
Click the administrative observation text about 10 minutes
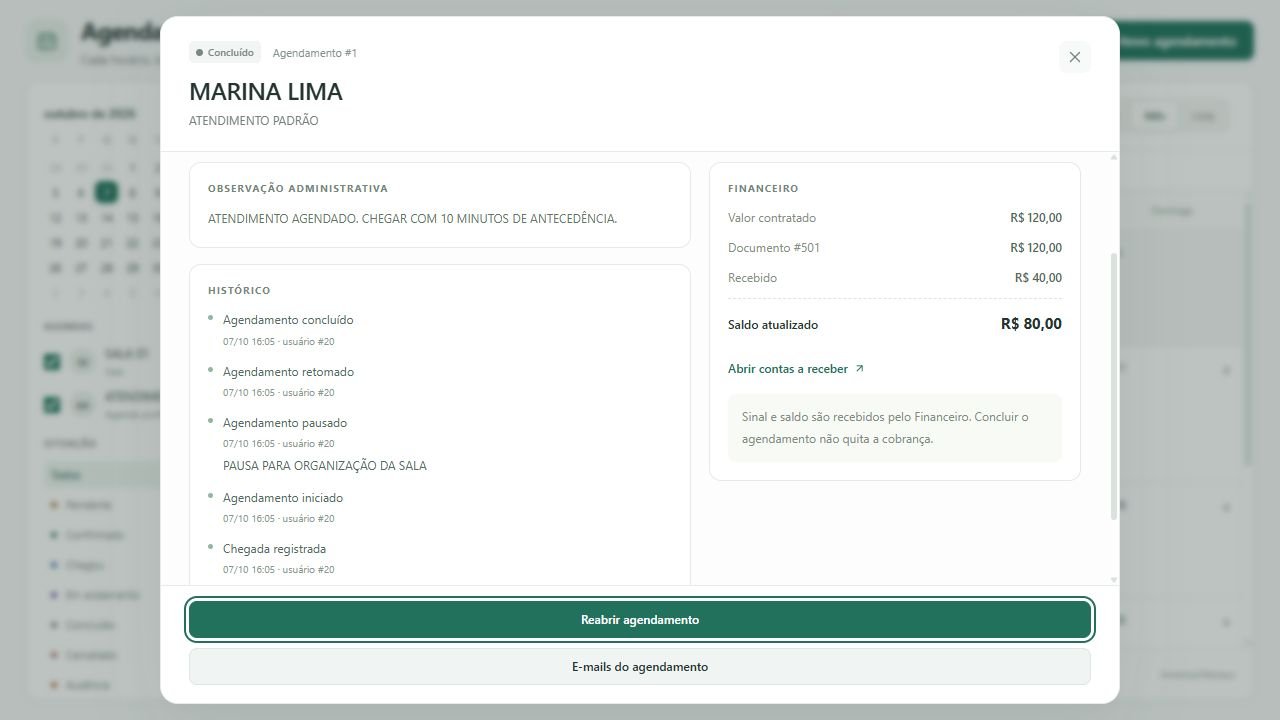point(412,219)
